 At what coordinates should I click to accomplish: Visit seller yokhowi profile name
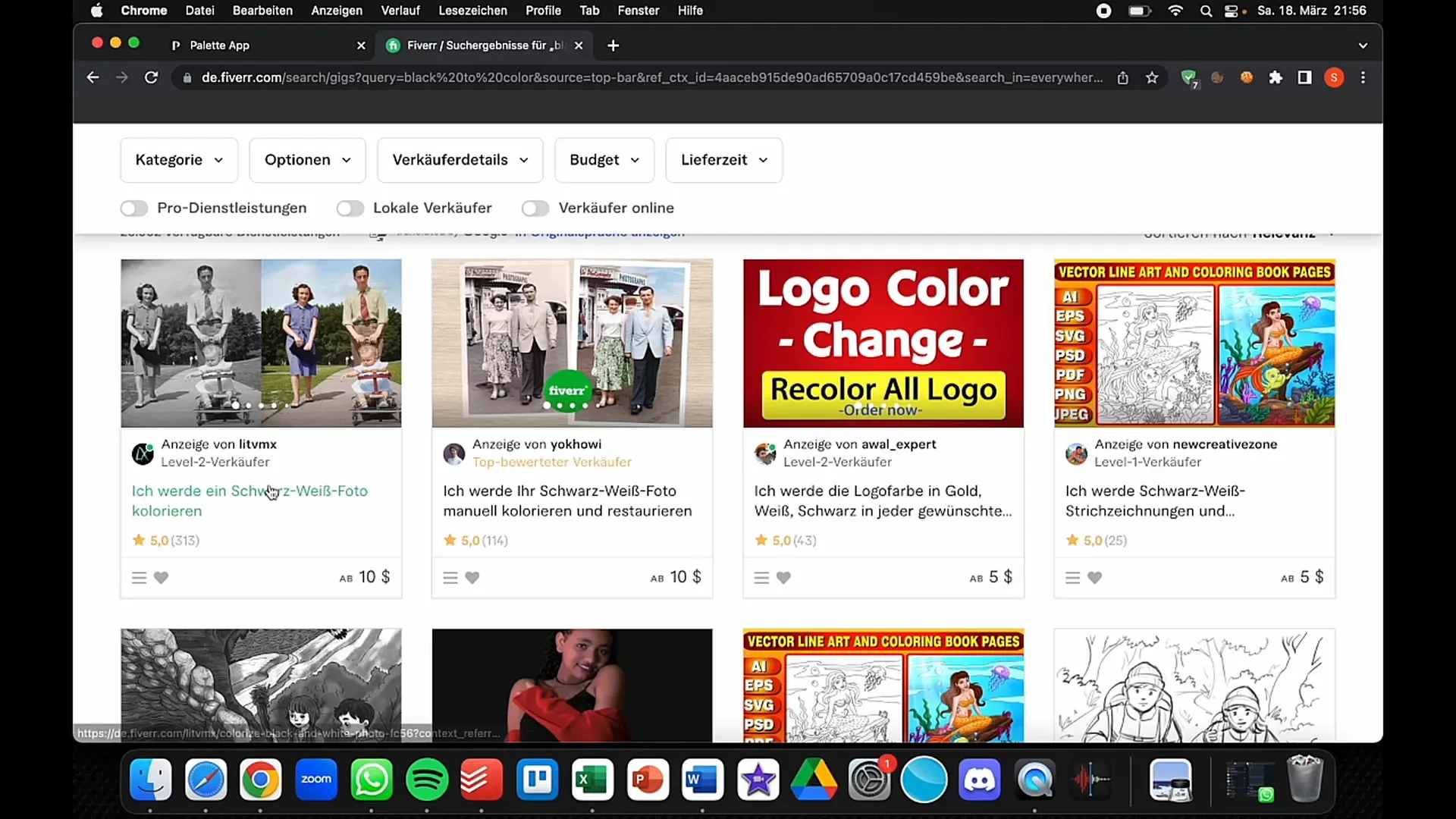[x=576, y=444]
